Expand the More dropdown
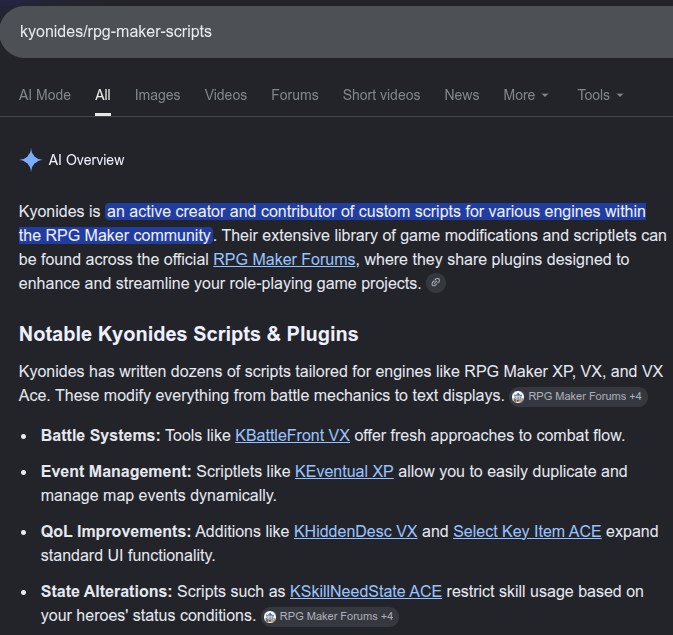This screenshot has height=635, width=673. click(x=526, y=95)
